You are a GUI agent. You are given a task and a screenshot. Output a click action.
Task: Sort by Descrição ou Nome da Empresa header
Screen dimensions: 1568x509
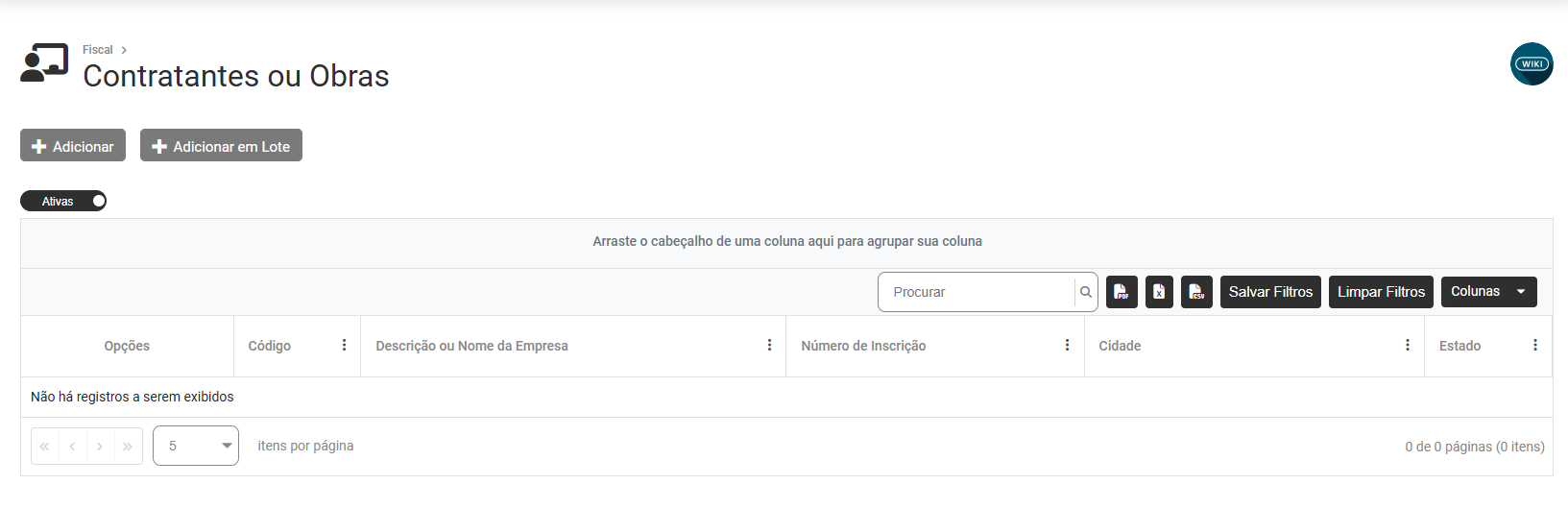click(471, 346)
